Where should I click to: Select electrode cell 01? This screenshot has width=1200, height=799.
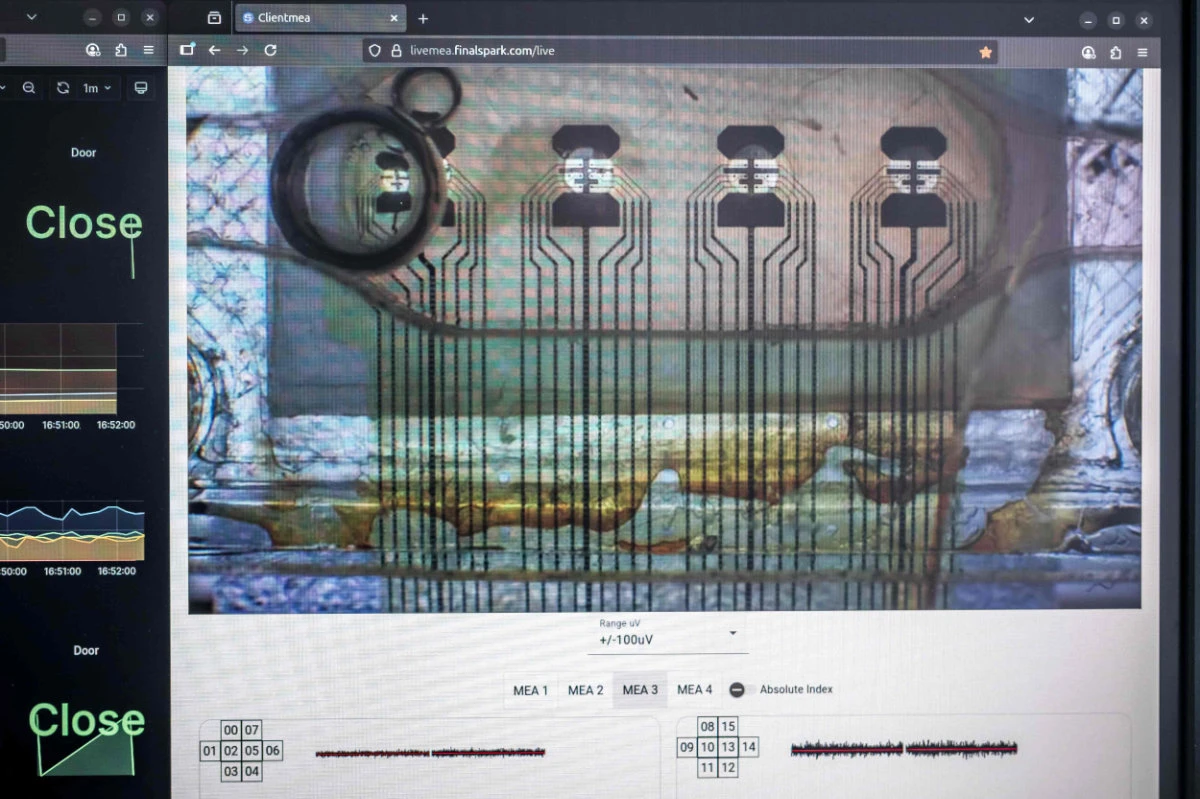210,751
